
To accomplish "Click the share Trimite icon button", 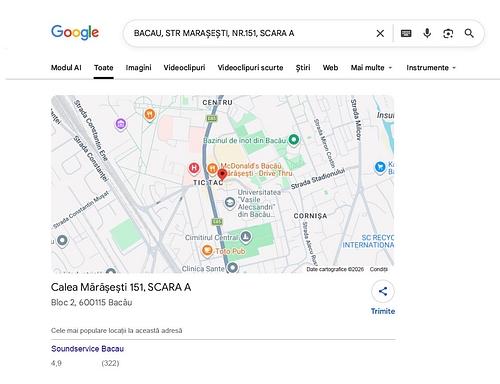I will coord(383,291).
